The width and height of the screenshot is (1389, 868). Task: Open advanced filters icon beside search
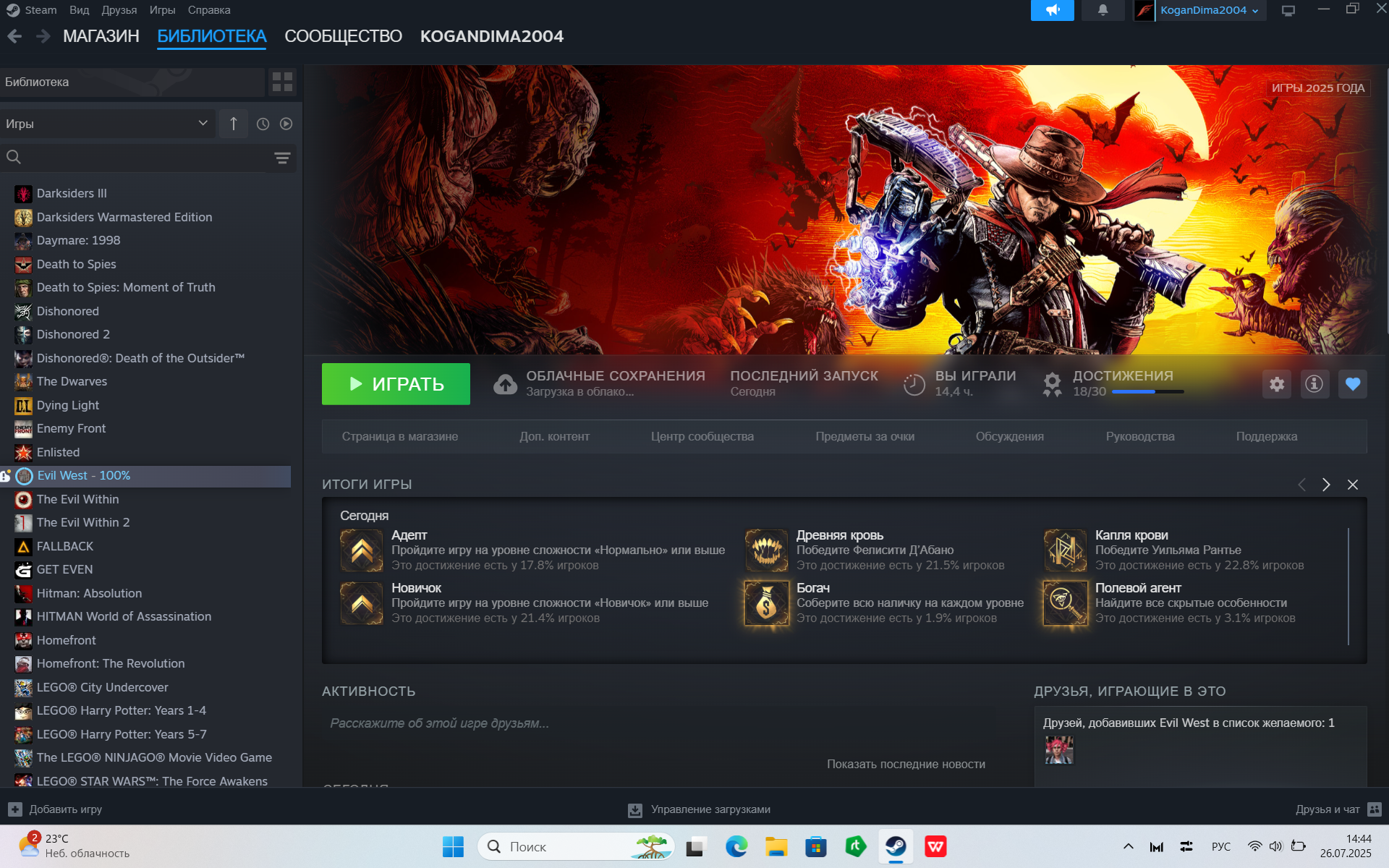point(282,158)
